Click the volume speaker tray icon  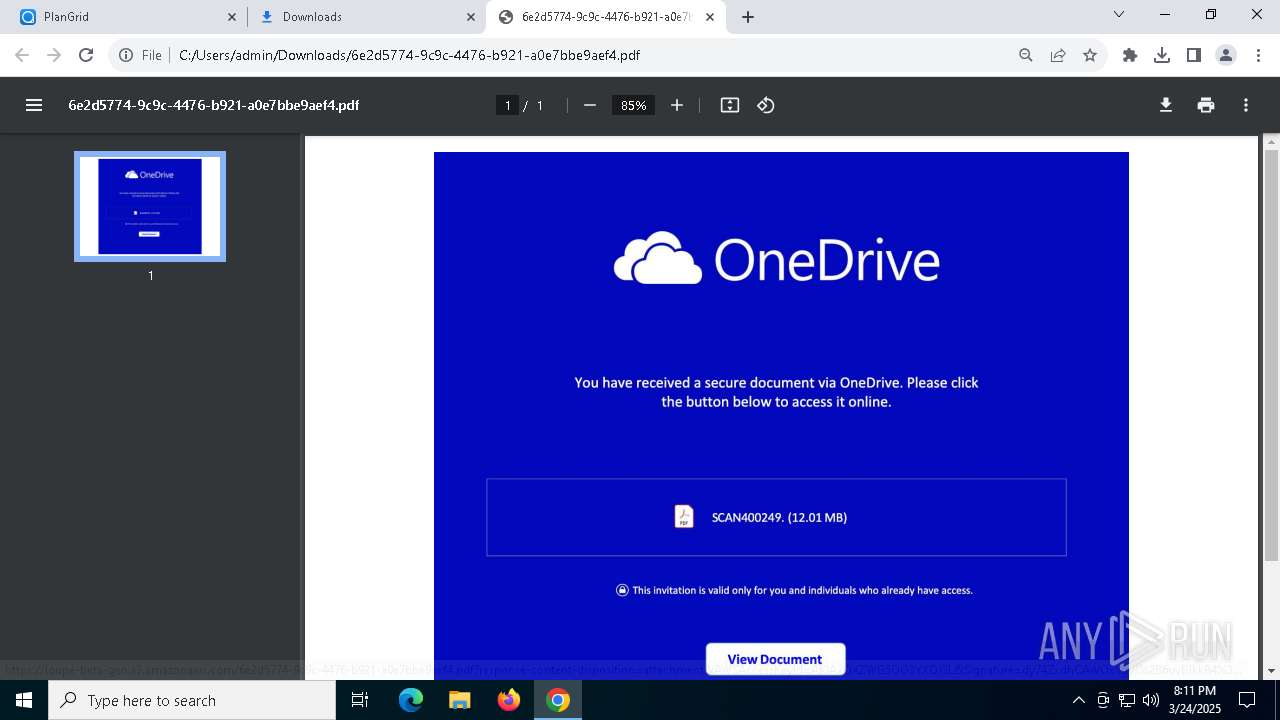tap(1150, 700)
